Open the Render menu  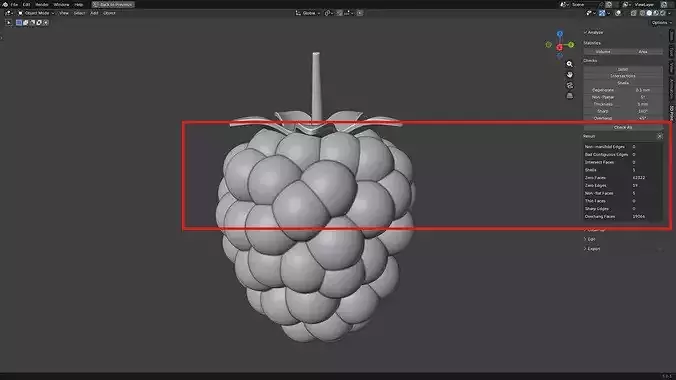(42, 4)
